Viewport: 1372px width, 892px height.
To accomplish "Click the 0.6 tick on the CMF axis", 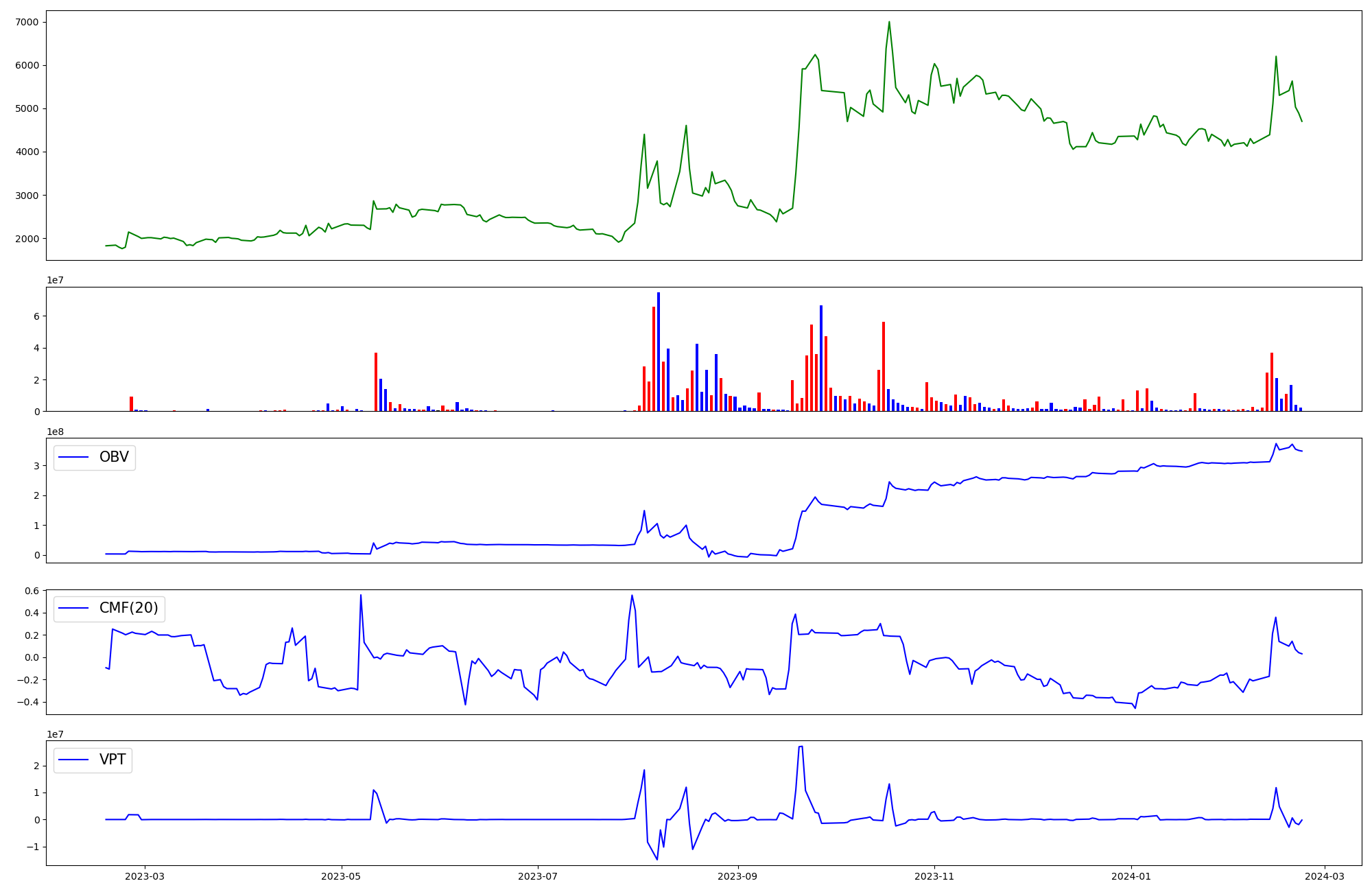I will [x=32, y=591].
